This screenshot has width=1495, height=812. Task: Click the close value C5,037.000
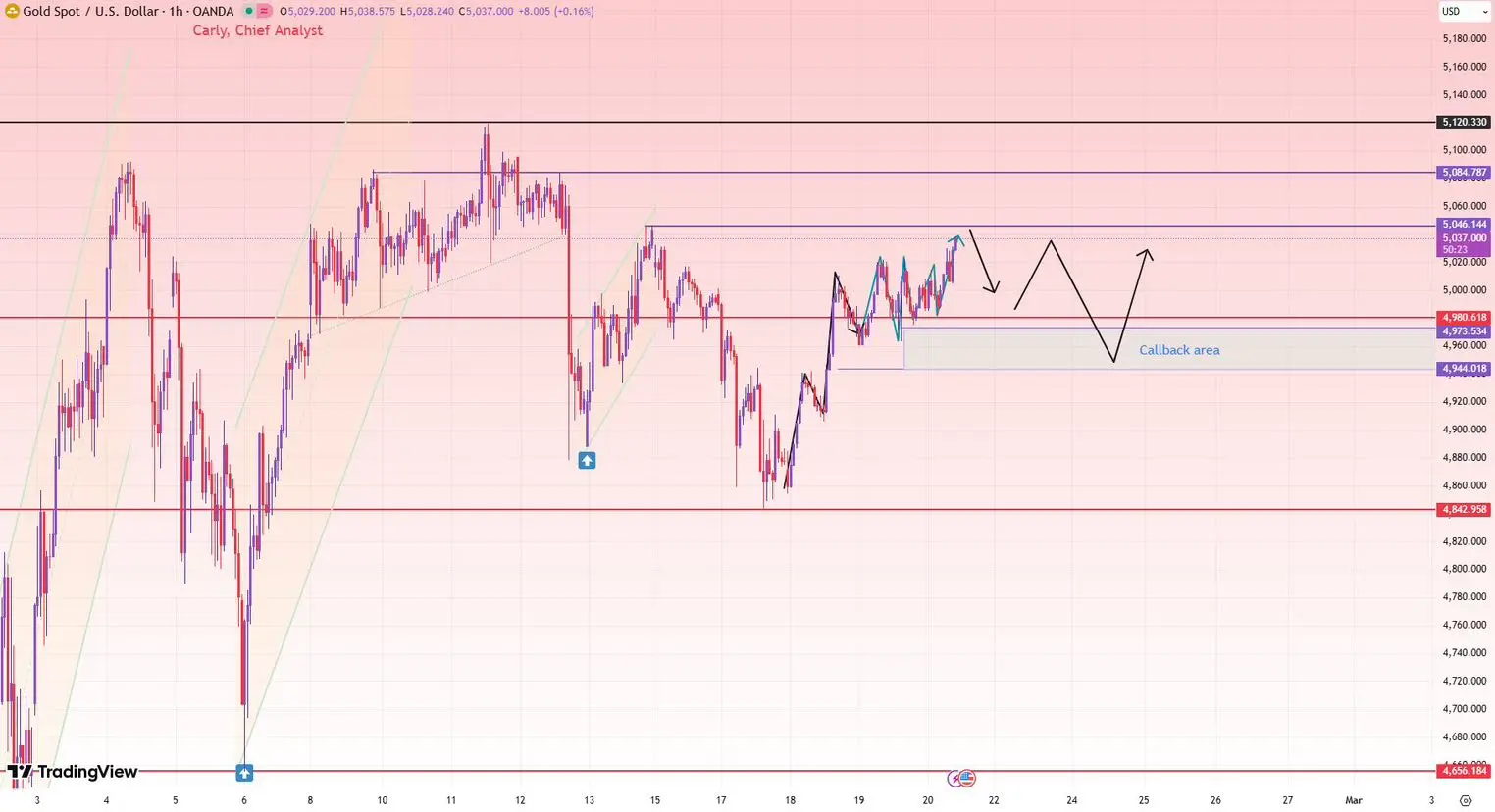click(486, 11)
